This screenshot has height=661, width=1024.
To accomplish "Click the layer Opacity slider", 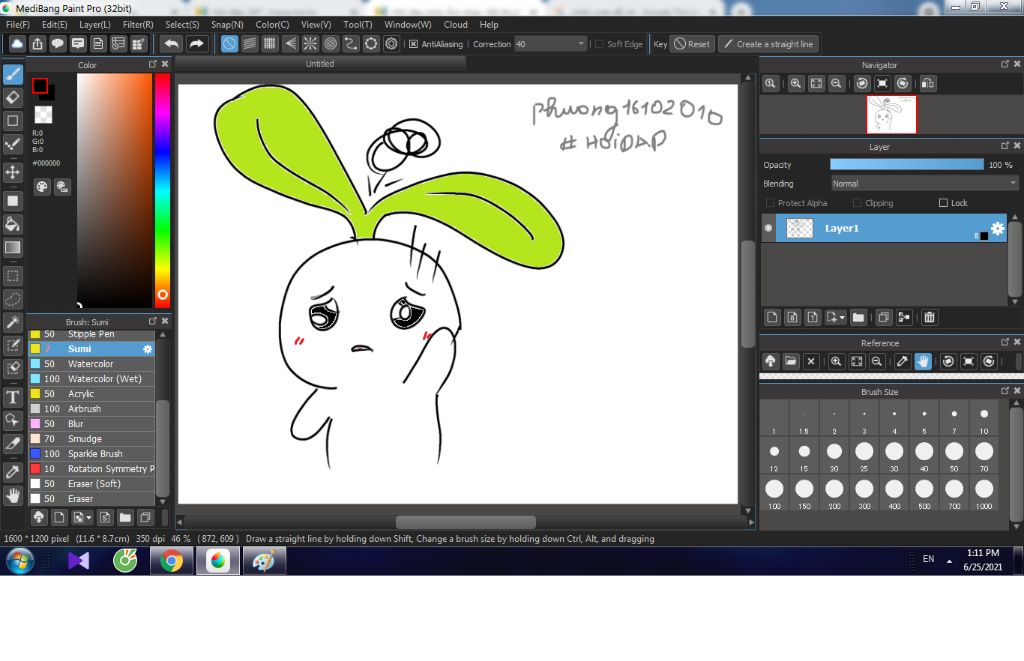I will [906, 165].
